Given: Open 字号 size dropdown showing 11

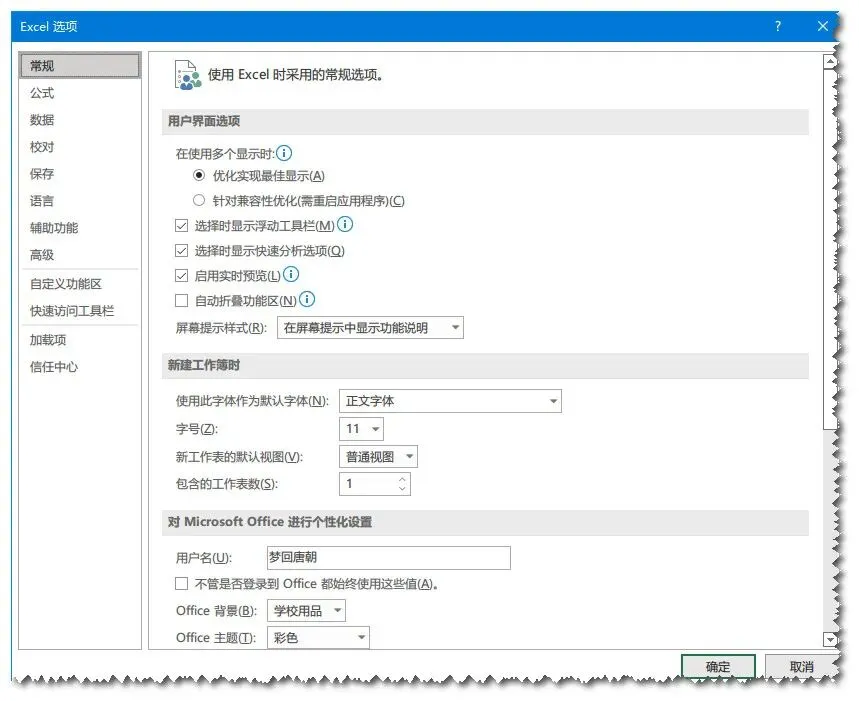Looking at the screenshot, I should click(362, 429).
